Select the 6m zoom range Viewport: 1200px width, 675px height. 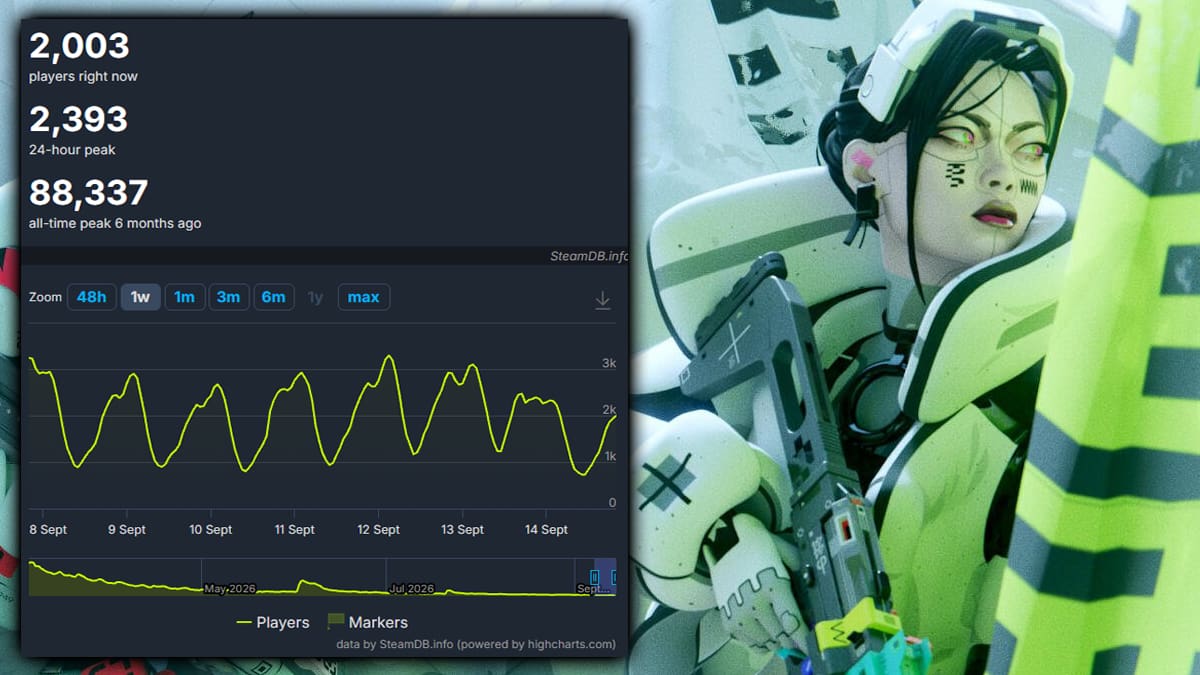[x=274, y=297]
